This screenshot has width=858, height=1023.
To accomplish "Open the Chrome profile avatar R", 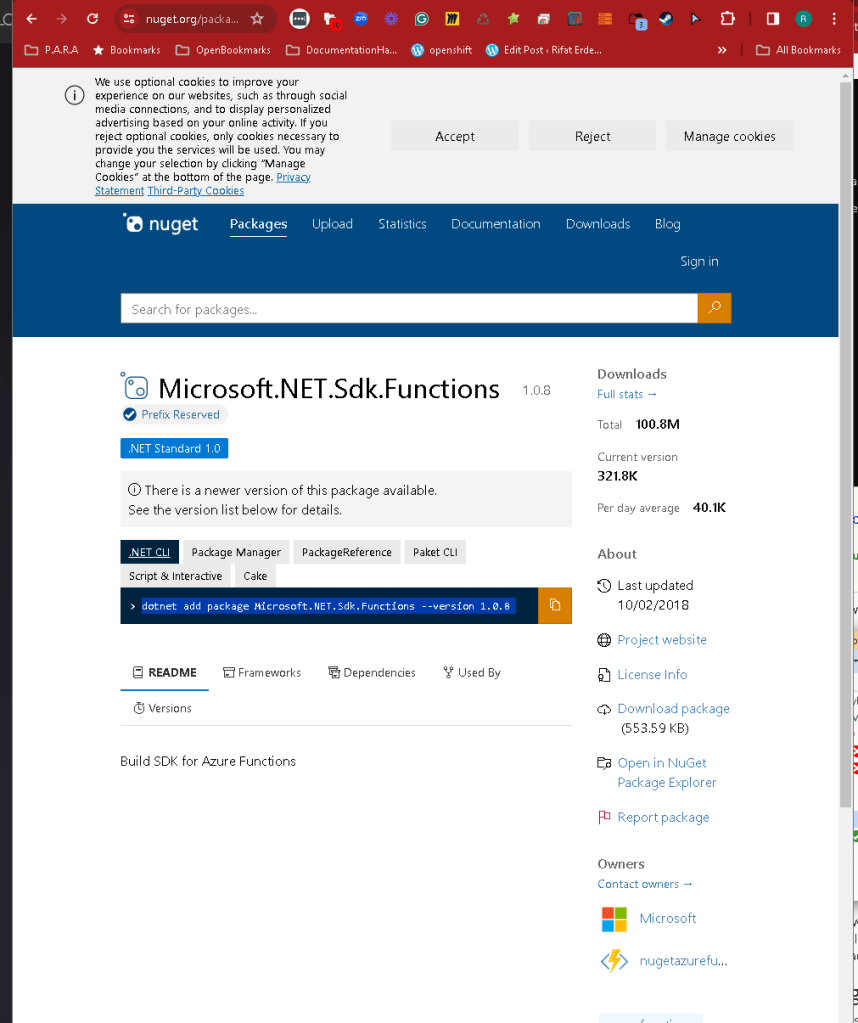I will tap(803, 19).
